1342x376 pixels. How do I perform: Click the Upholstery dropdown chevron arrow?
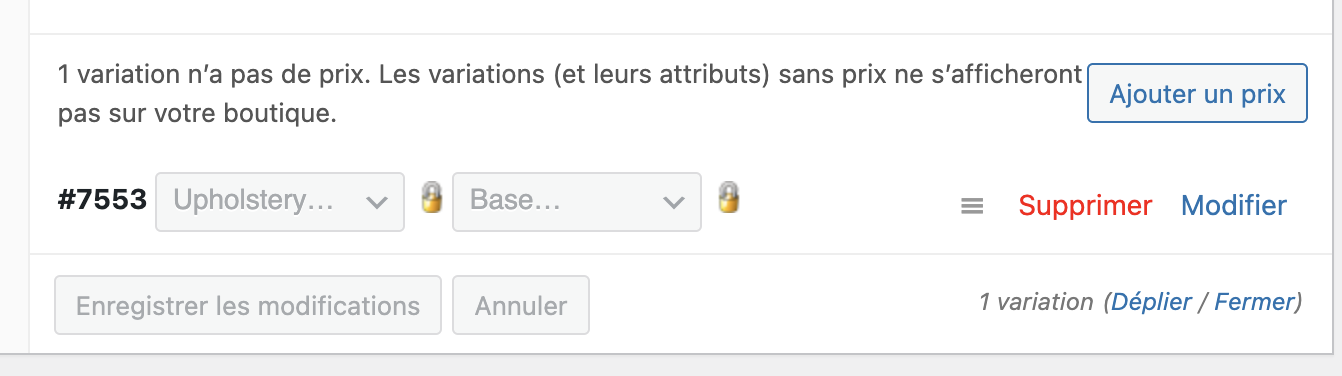point(376,203)
